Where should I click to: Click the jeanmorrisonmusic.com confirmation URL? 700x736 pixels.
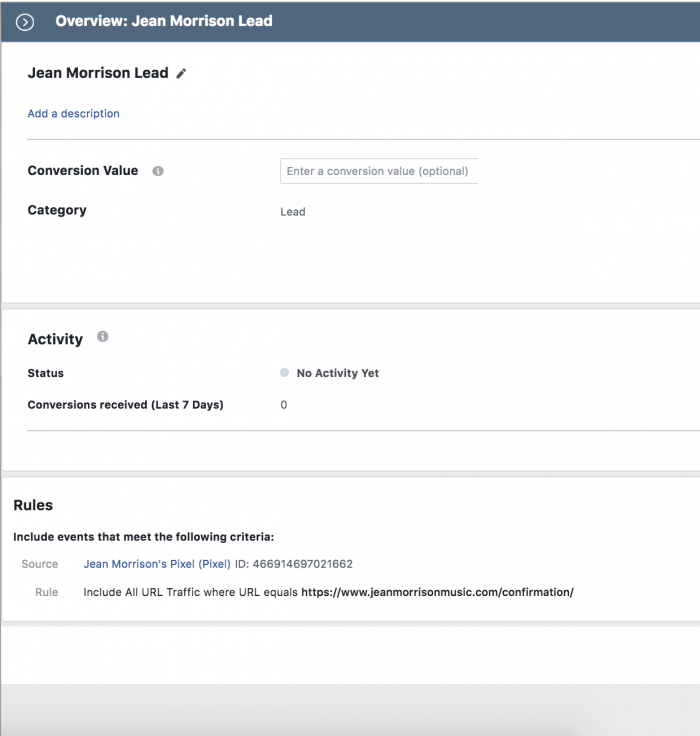[x=437, y=592]
